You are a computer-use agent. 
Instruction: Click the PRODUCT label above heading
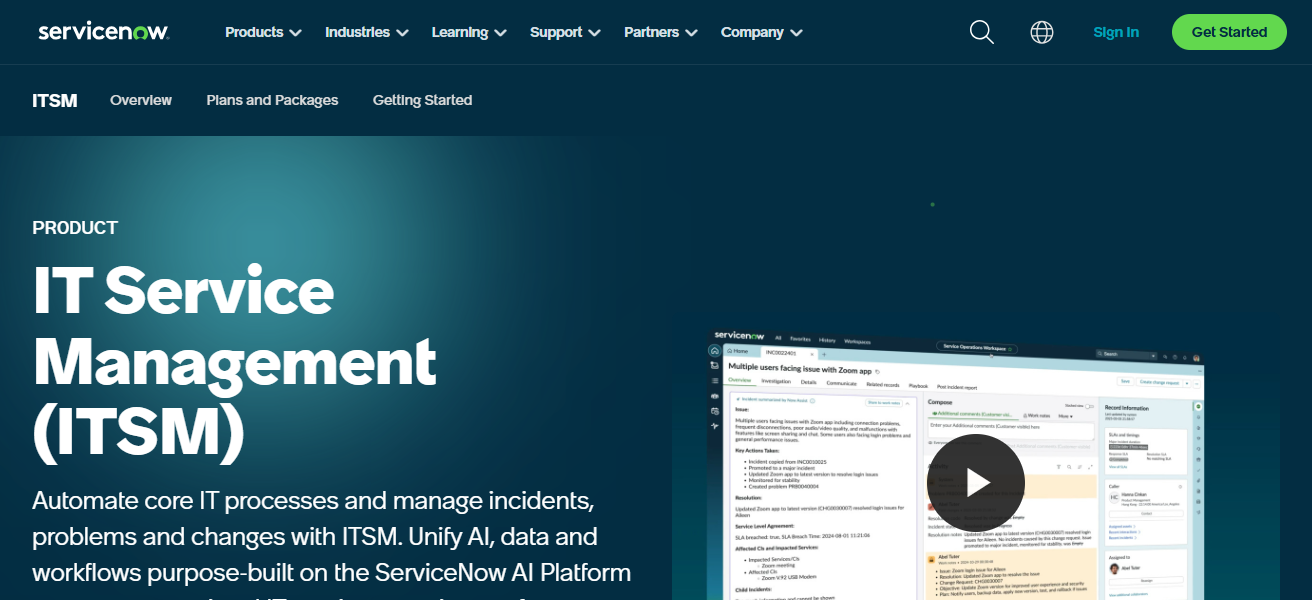(x=75, y=228)
